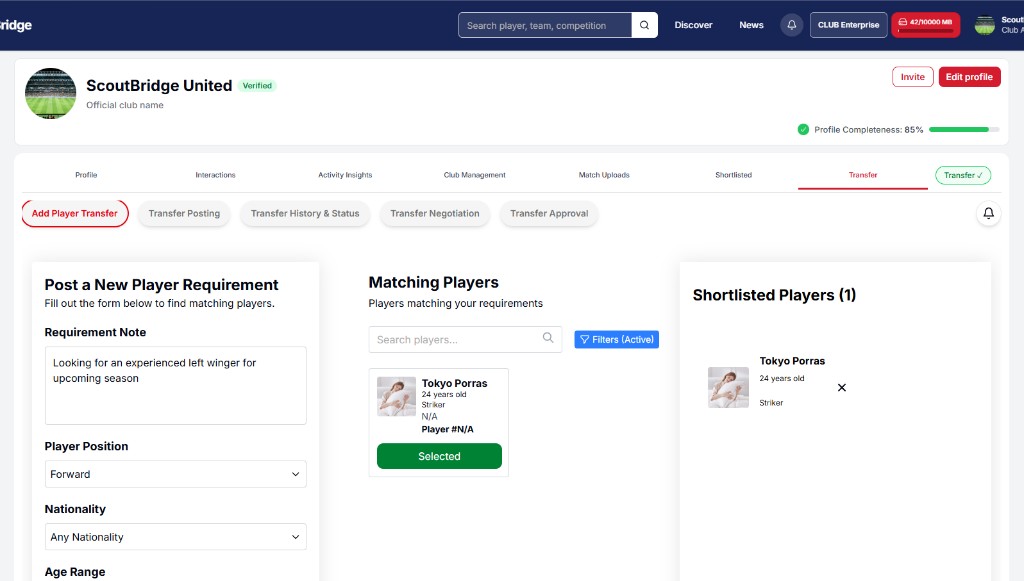Focus the Search player, team, competition field
The width and height of the screenshot is (1024, 581).
[x=545, y=25]
